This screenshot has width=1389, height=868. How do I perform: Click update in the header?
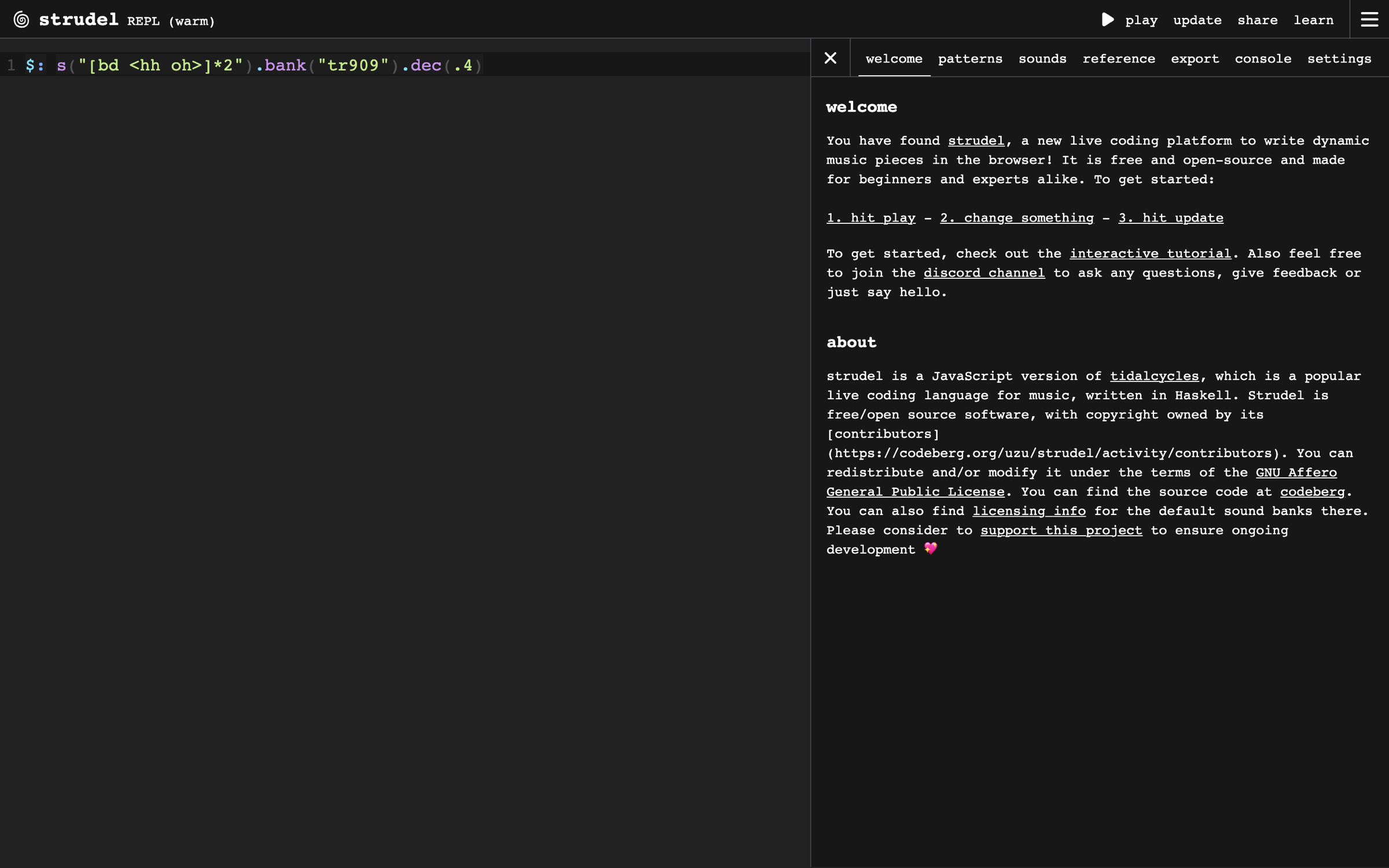[1197, 20]
